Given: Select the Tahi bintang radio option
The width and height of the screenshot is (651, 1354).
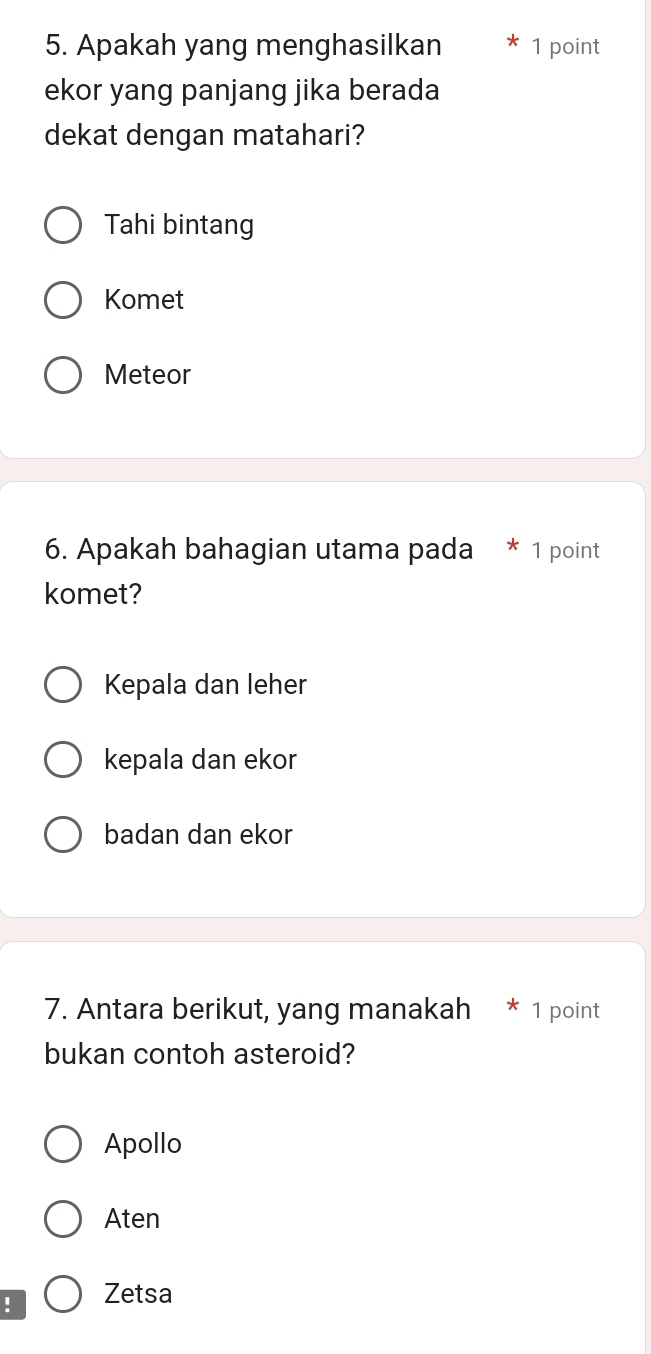Looking at the screenshot, I should 63,226.
